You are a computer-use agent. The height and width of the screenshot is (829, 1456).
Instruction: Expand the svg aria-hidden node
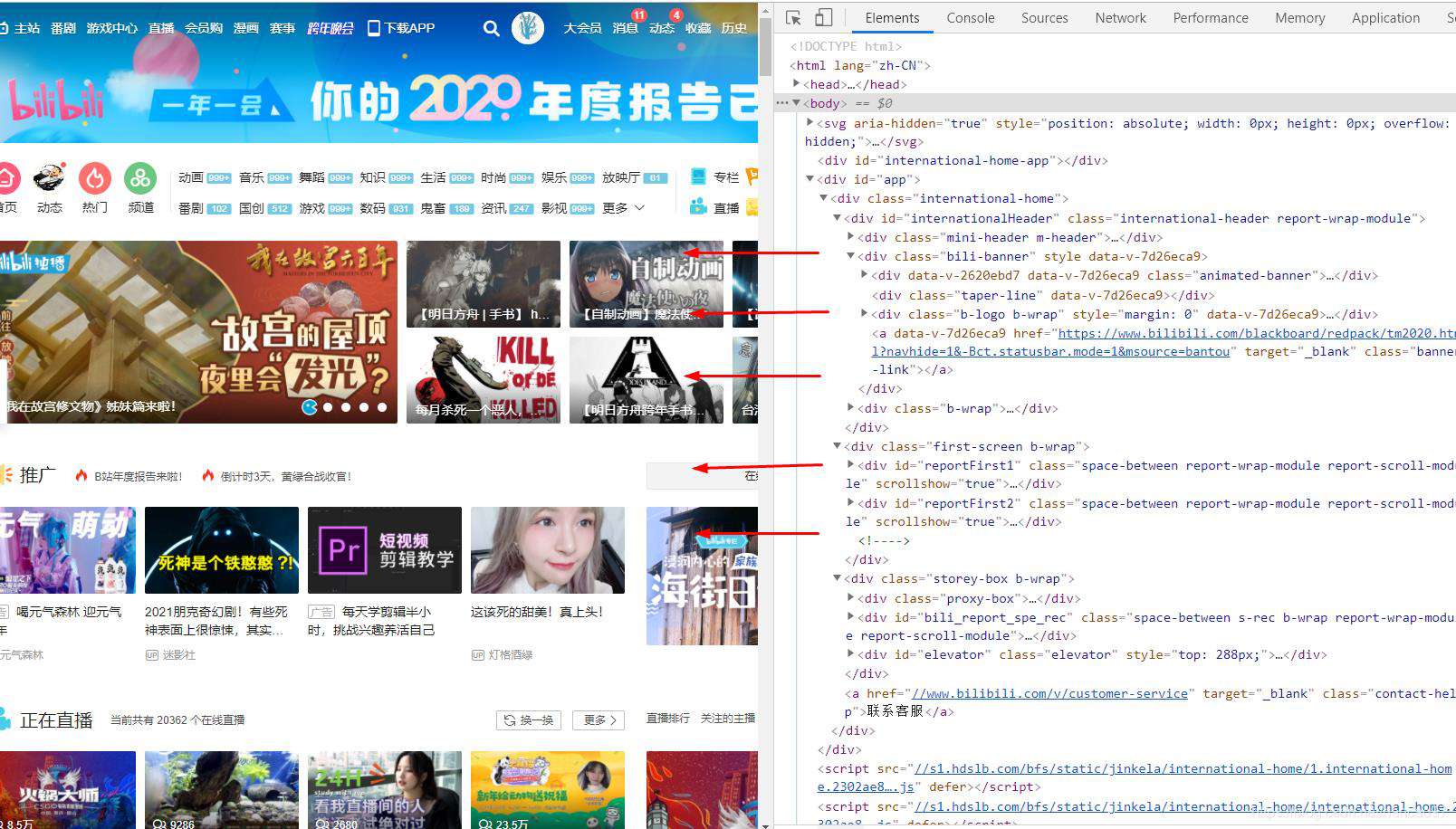pyautogui.click(x=809, y=122)
